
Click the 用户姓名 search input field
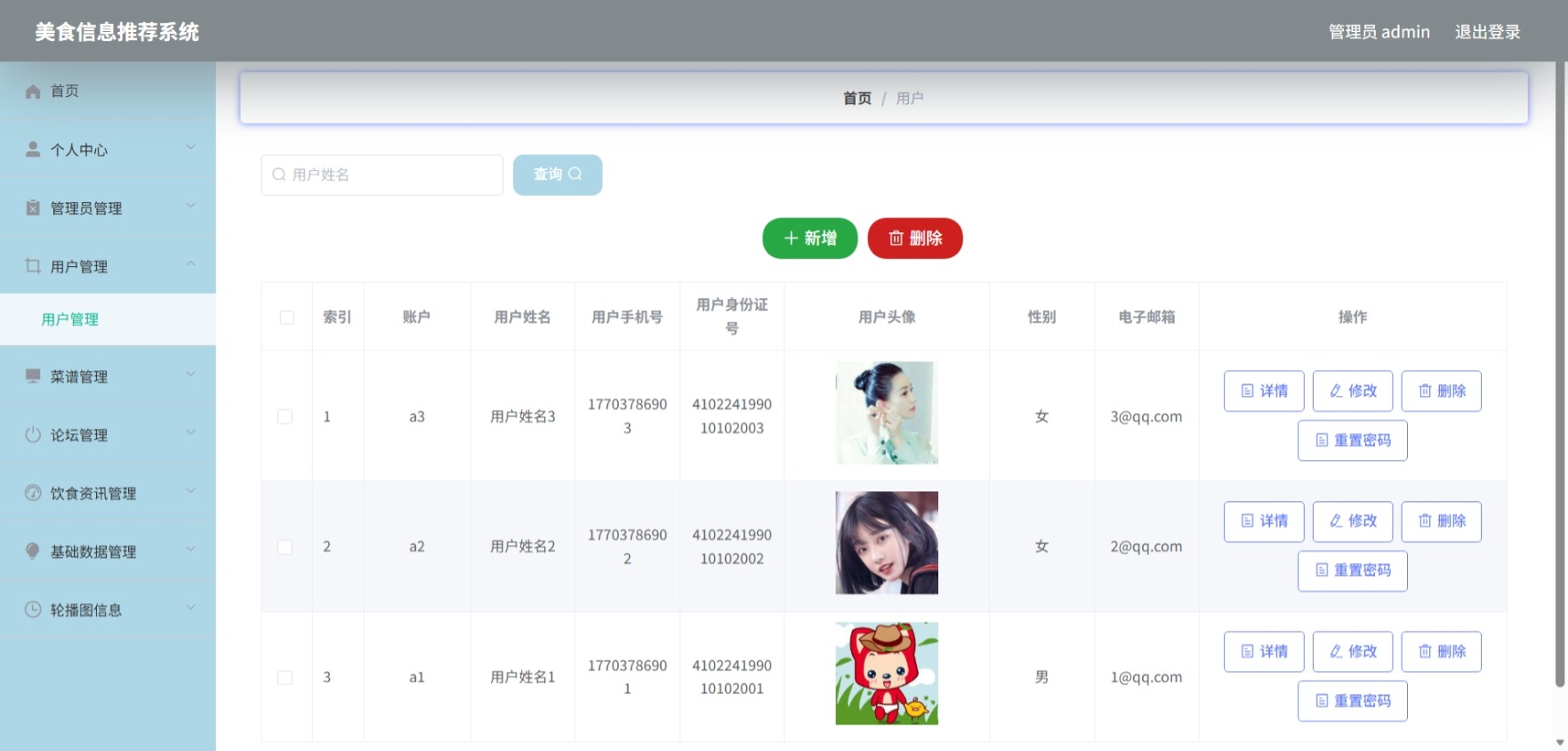pos(382,174)
